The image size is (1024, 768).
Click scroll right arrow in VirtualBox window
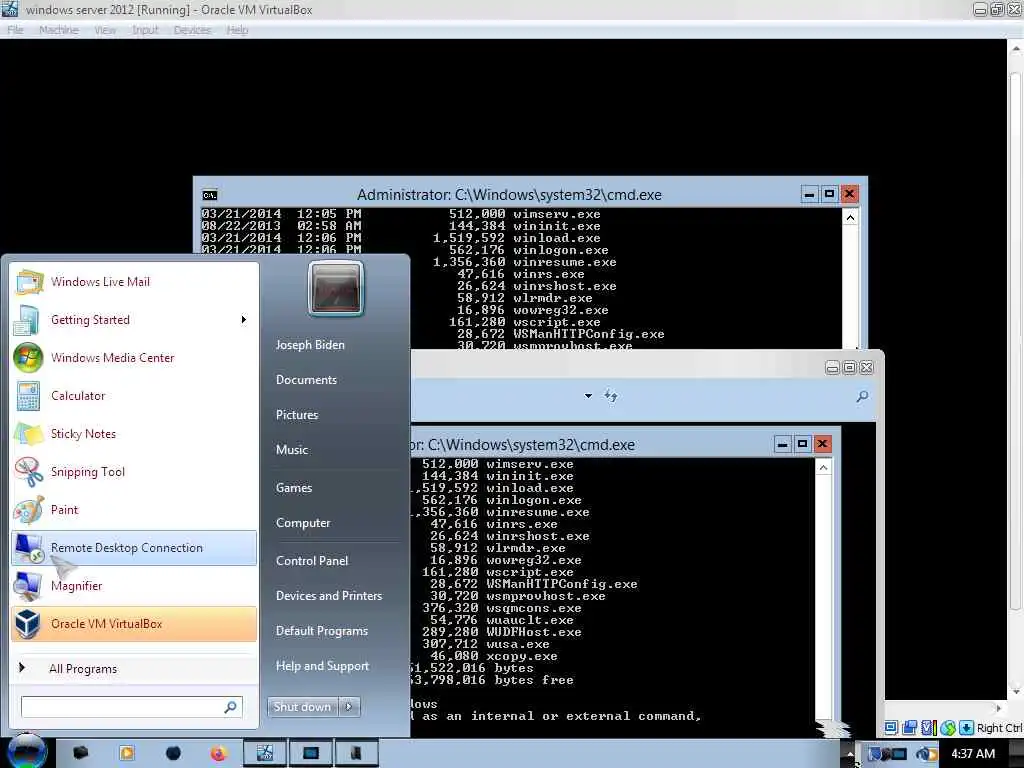(998, 708)
